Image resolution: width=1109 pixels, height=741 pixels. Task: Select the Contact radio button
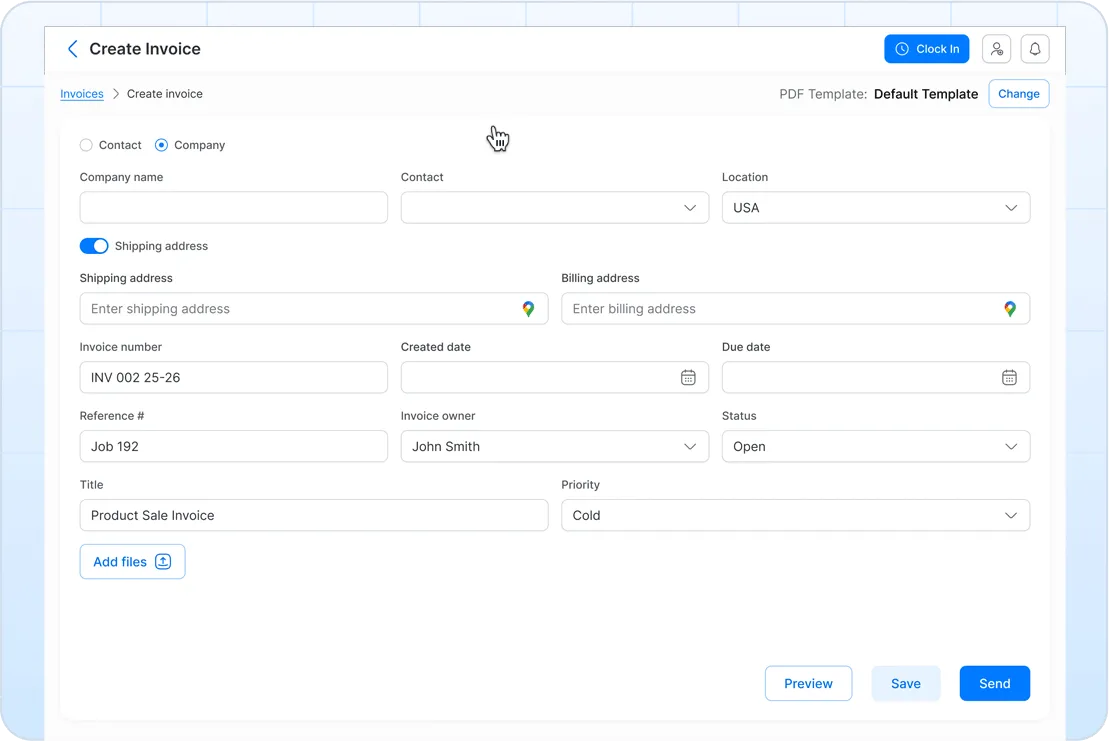click(x=86, y=145)
